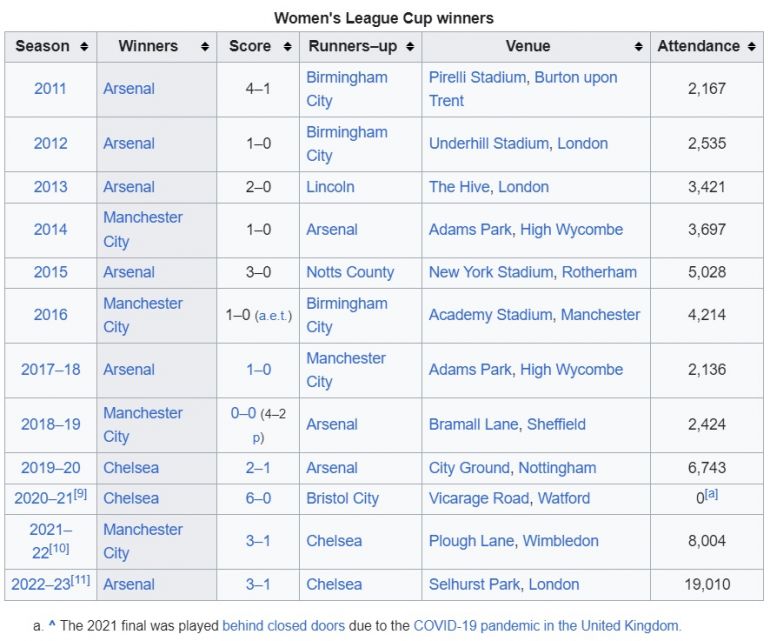This screenshot has height=641, width=770.
Task: Sort table by Runners-up column arrows
Action: 410,47
